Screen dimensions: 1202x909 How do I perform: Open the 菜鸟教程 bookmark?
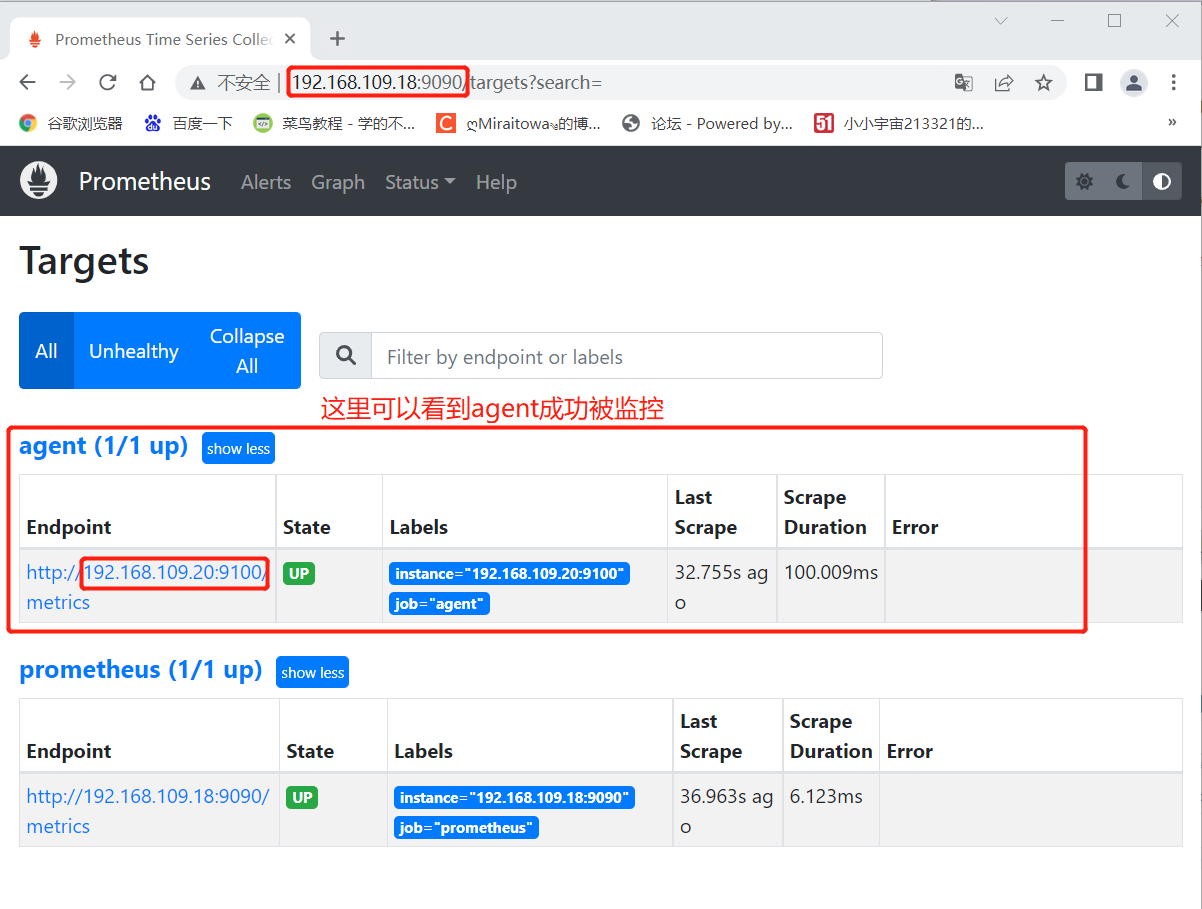pos(334,123)
